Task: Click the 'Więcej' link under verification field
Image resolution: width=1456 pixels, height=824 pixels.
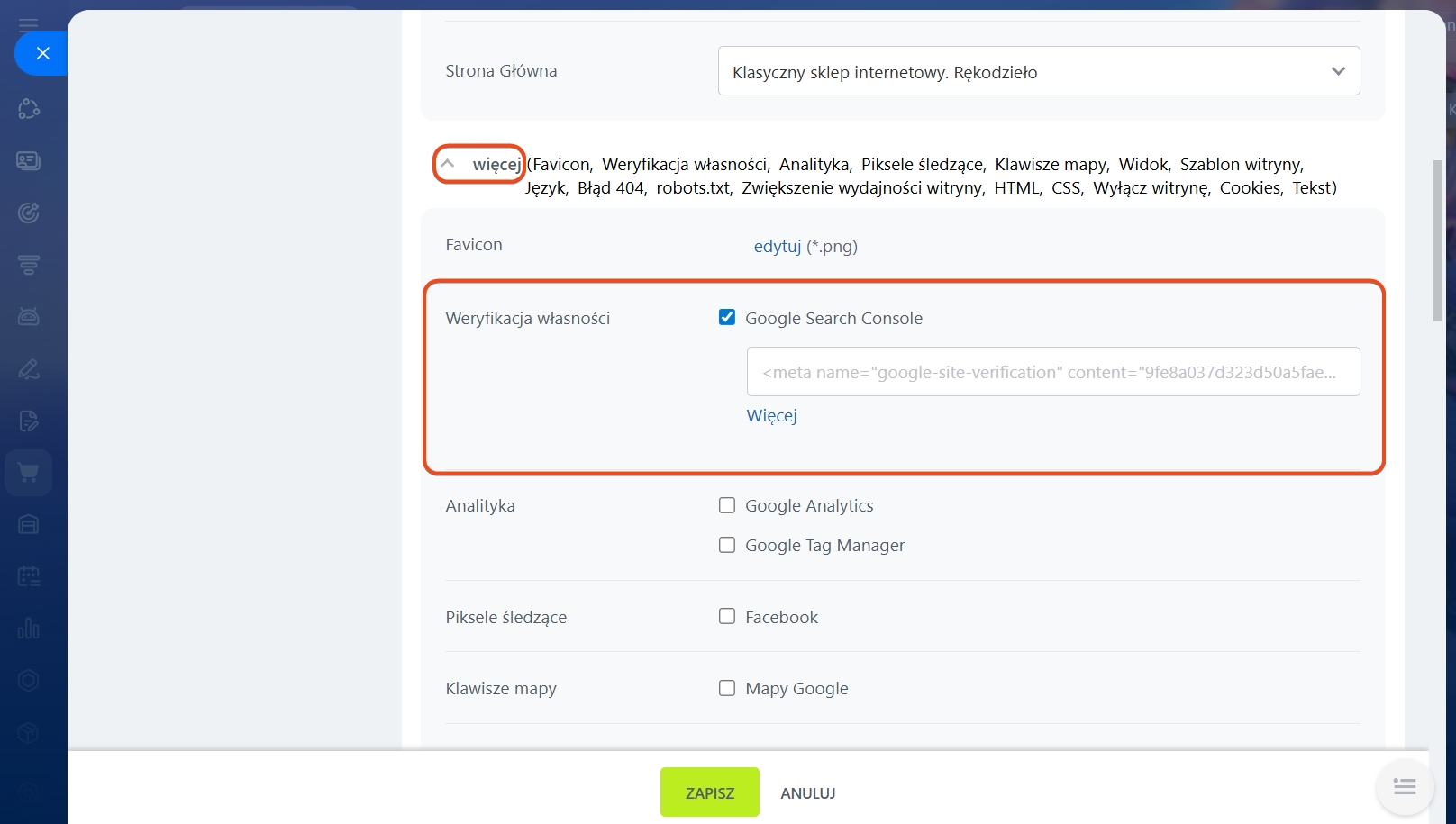Action: [771, 416]
